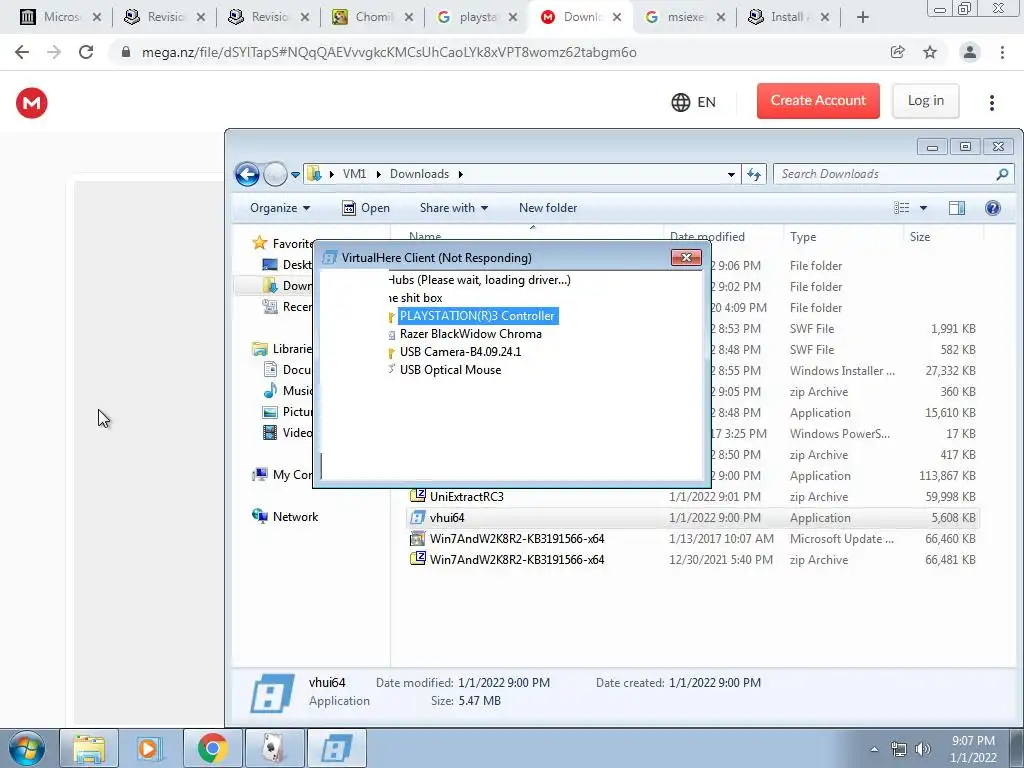Sort by the Size column header
Image resolution: width=1024 pixels, height=768 pixels.
click(x=943, y=236)
